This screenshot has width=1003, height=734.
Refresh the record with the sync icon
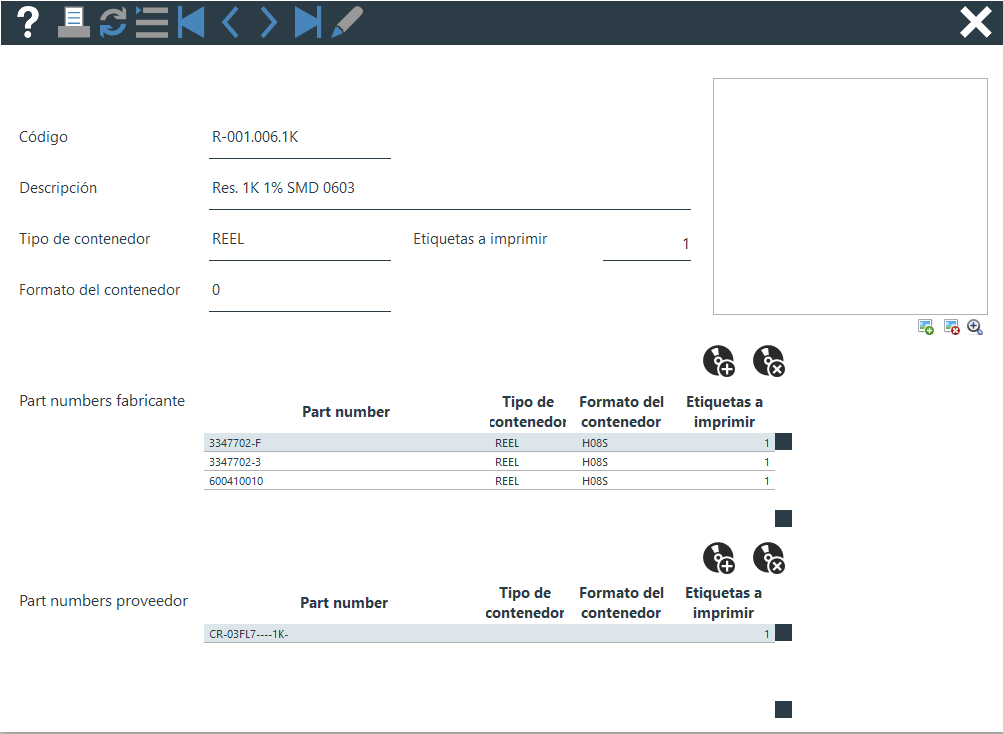[113, 22]
